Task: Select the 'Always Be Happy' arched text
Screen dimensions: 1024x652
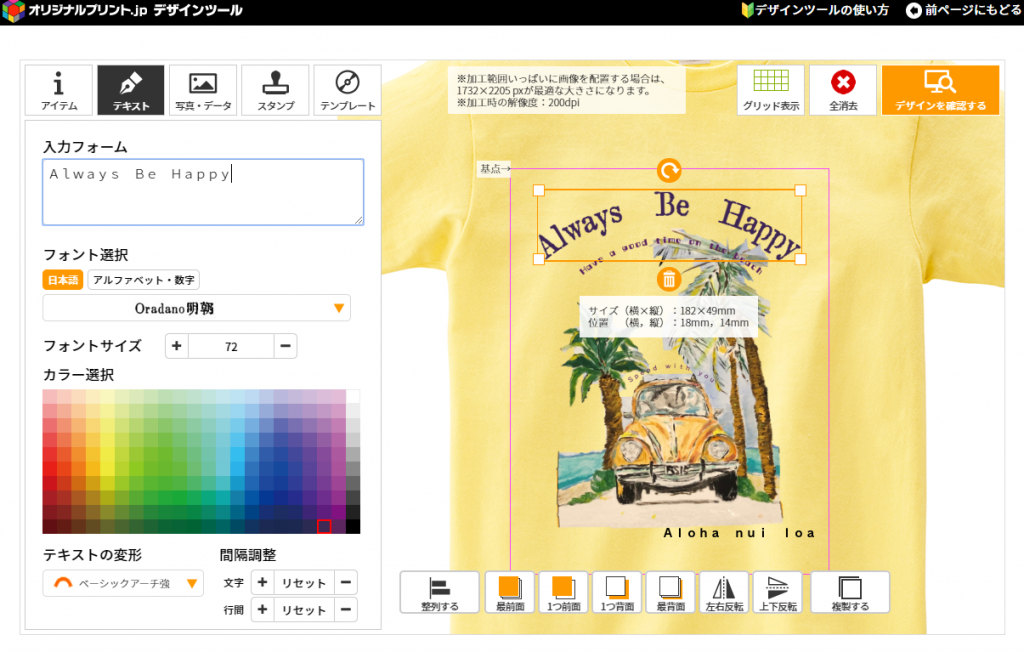Action: 669,223
